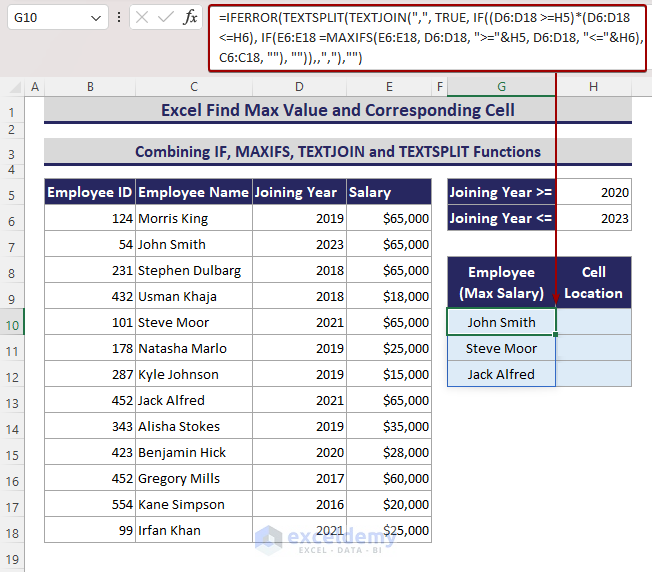
Task: Click the Enter checkmark formula button
Action: click(x=166, y=18)
